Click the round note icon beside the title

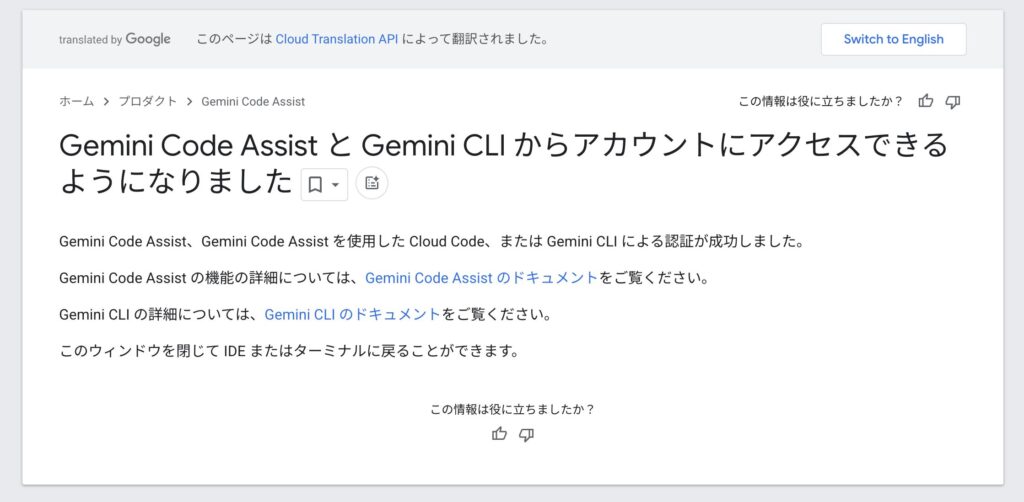click(x=372, y=183)
